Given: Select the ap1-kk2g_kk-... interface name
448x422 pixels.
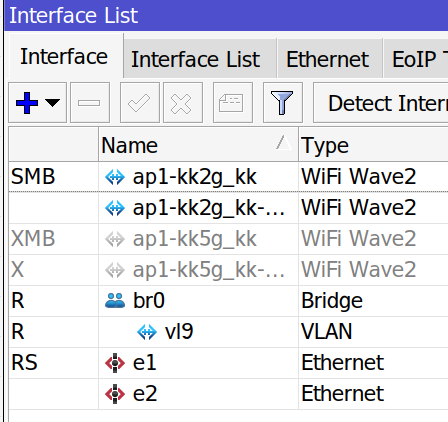Looking at the screenshot, I should click(209, 208).
